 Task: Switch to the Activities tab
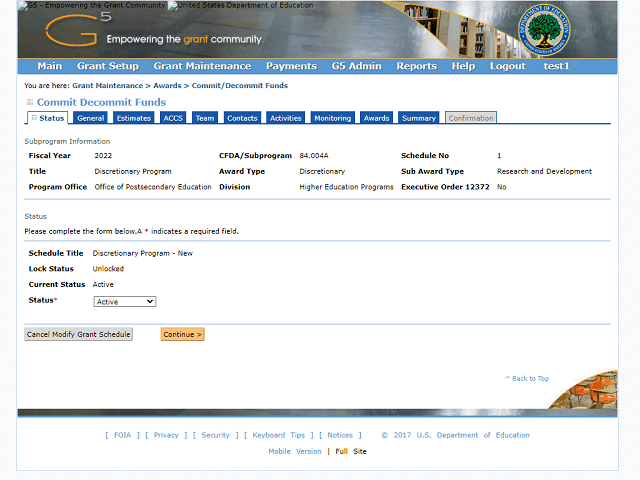point(285,118)
